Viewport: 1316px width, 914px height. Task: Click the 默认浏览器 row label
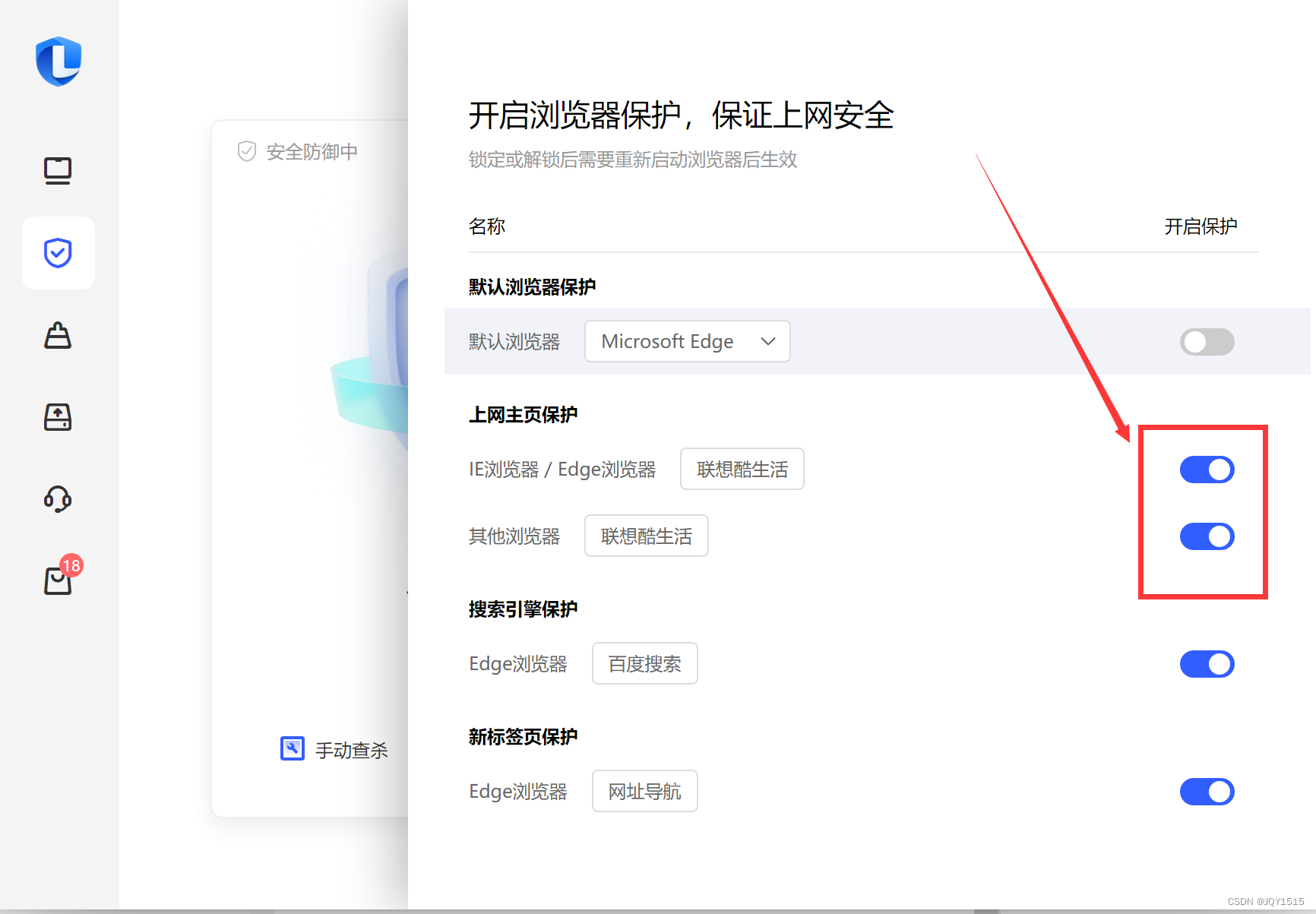514,342
